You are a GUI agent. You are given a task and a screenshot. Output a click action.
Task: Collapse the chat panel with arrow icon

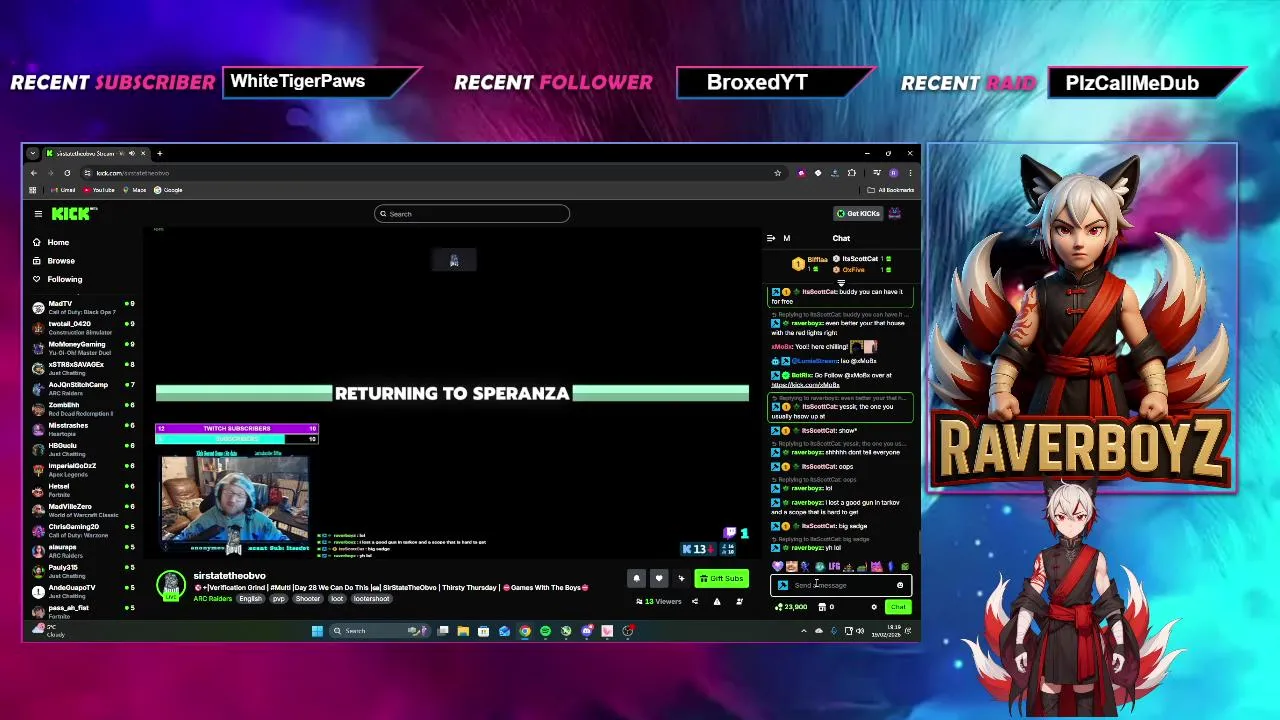point(771,238)
